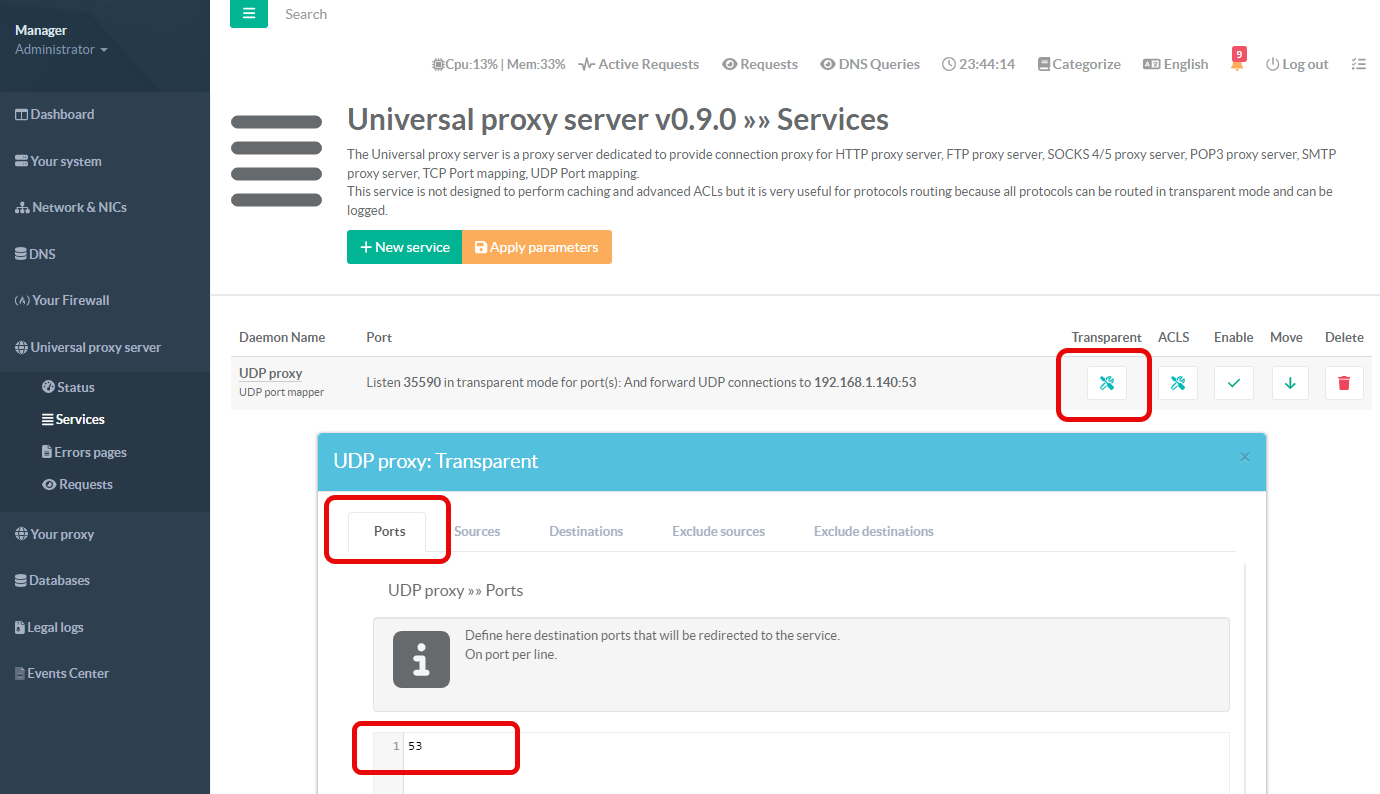Switch to the Exclude destinations tab

point(873,531)
